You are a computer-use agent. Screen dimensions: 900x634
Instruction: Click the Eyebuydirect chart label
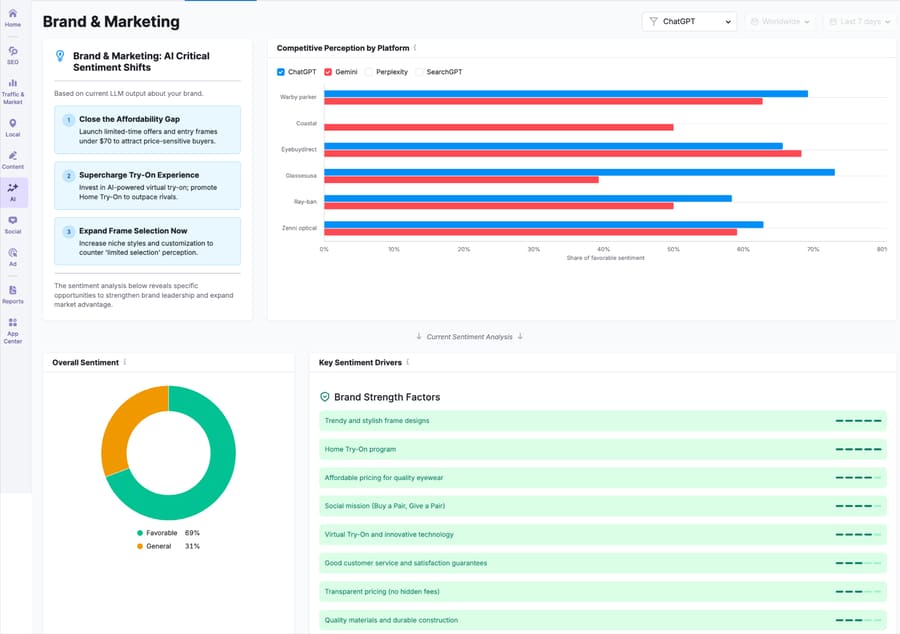point(298,149)
